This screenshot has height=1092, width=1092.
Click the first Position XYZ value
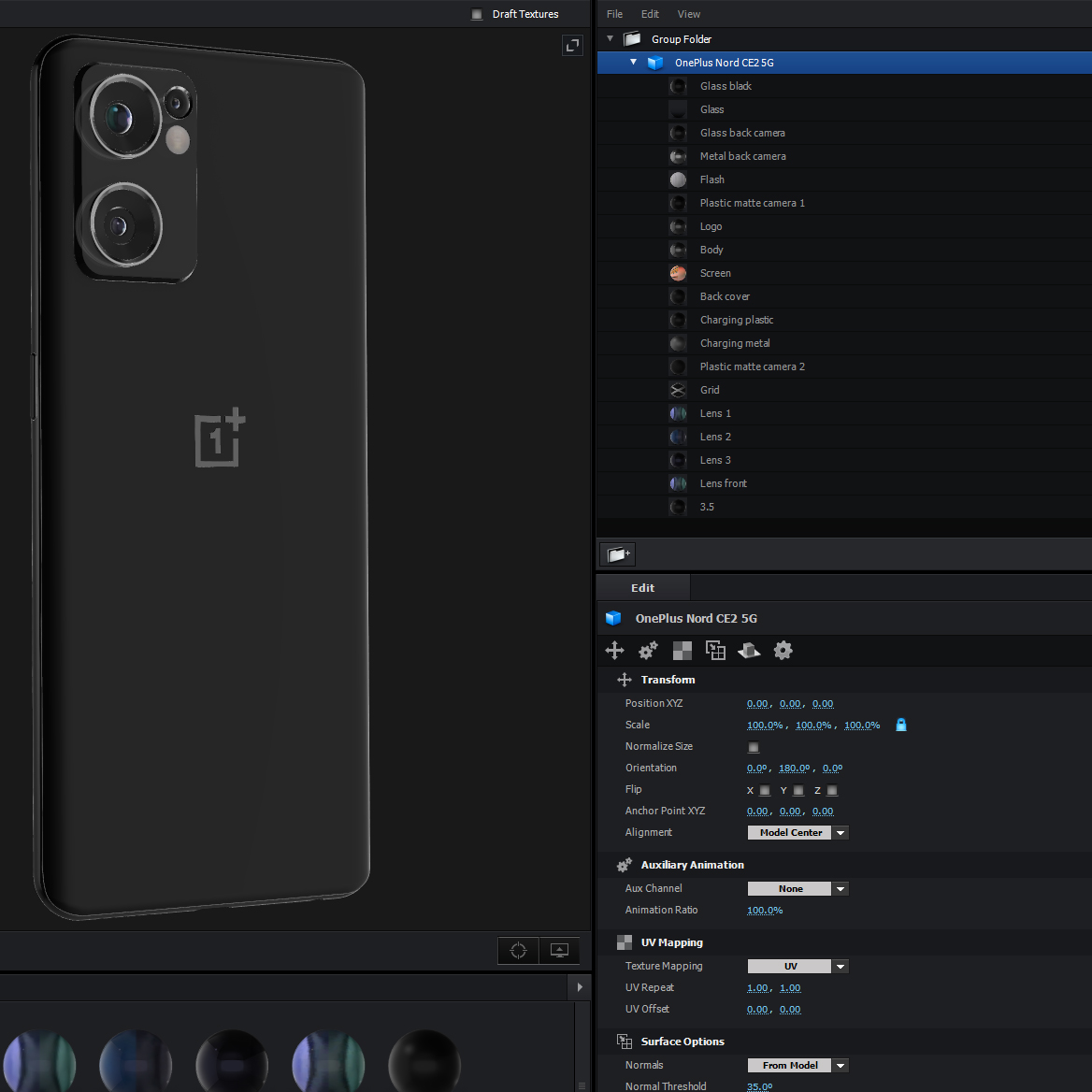pos(757,703)
